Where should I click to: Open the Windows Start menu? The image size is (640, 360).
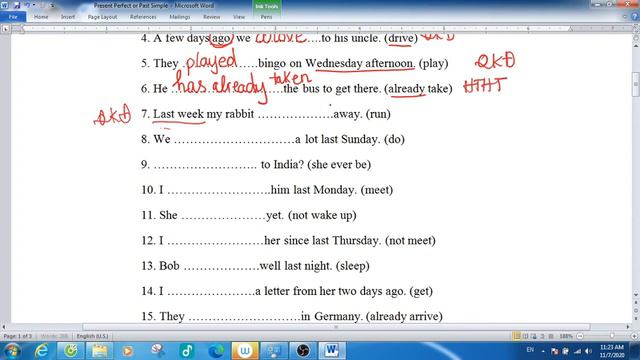tap(12, 351)
